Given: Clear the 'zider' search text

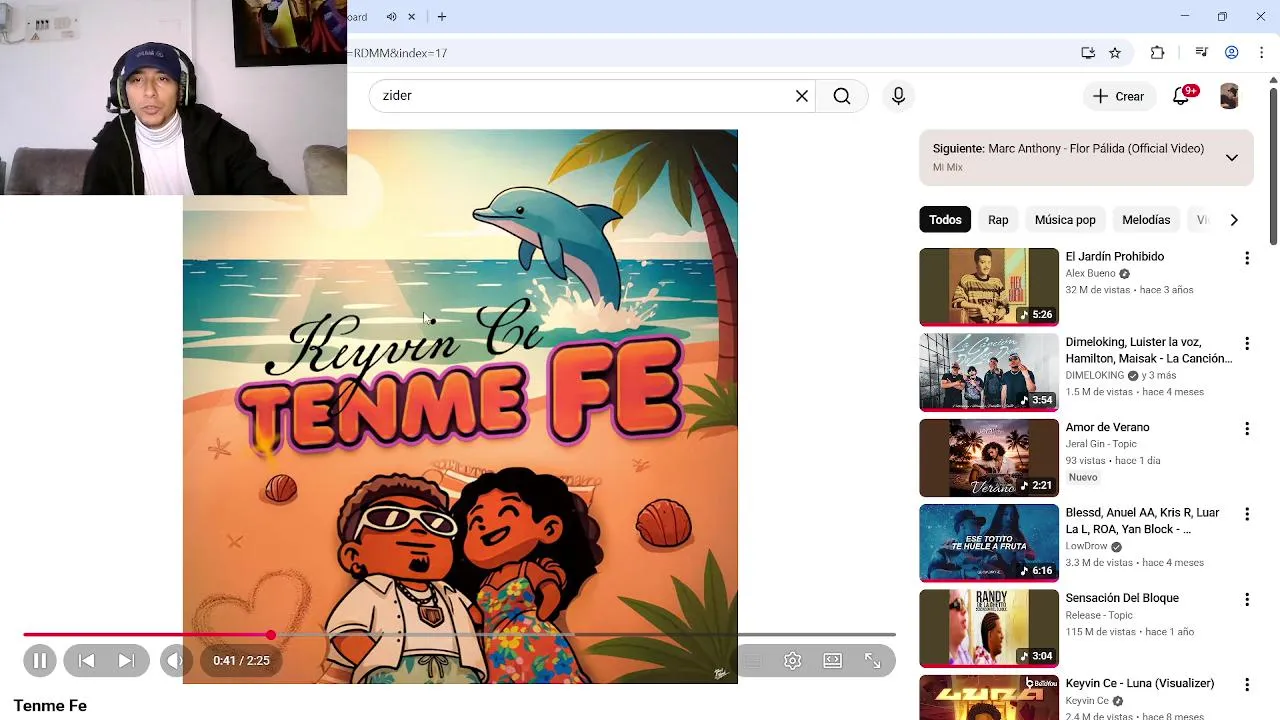Looking at the screenshot, I should (x=801, y=96).
